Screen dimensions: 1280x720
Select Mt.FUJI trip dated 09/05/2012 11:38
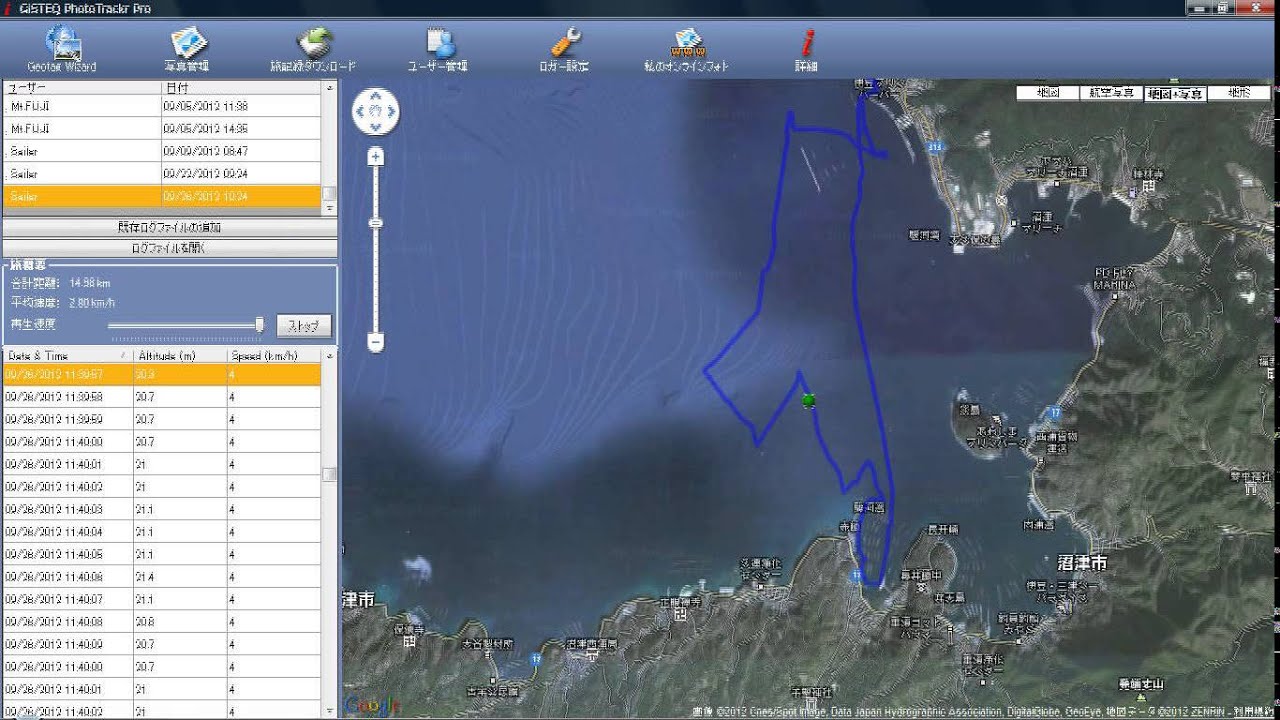pos(162,105)
